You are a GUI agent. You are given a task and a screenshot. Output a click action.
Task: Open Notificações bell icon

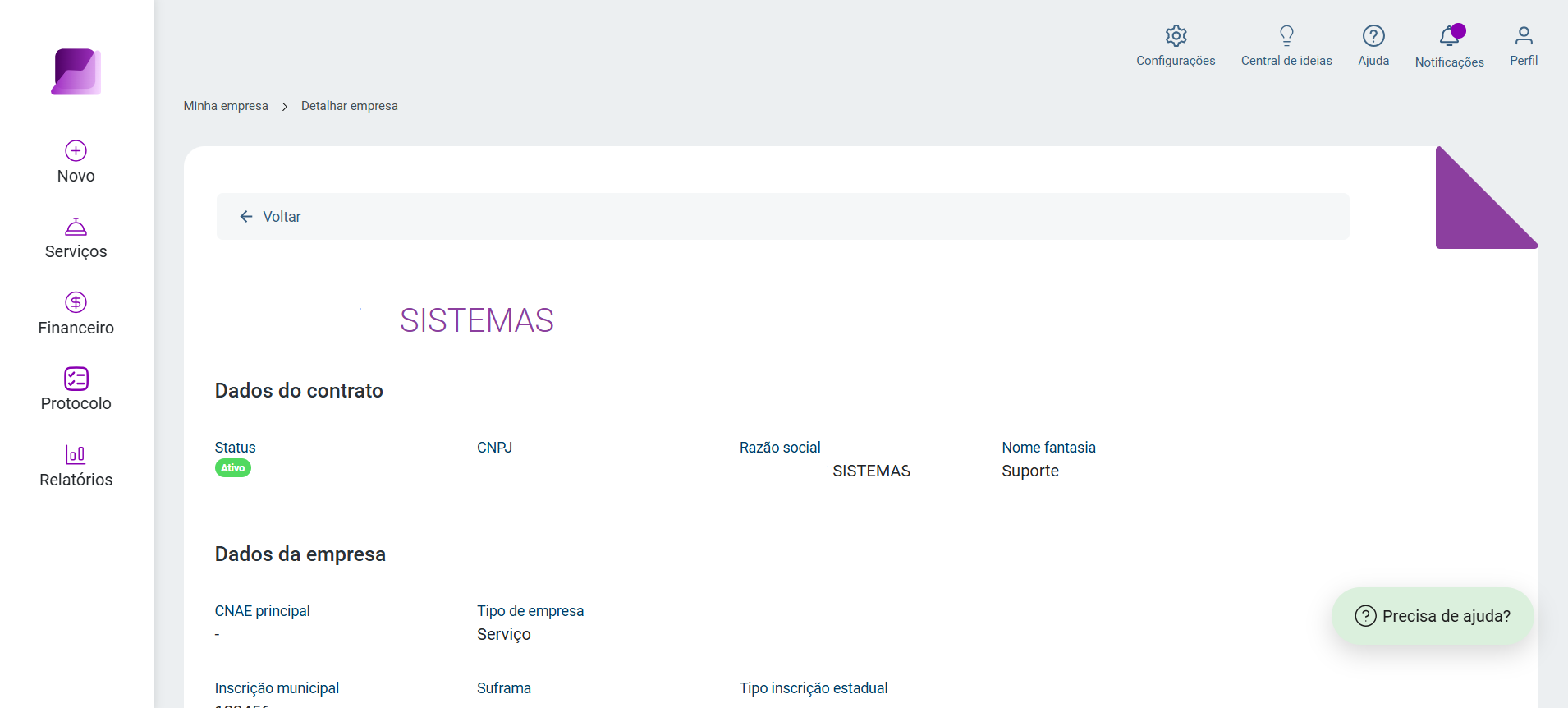point(1450,35)
